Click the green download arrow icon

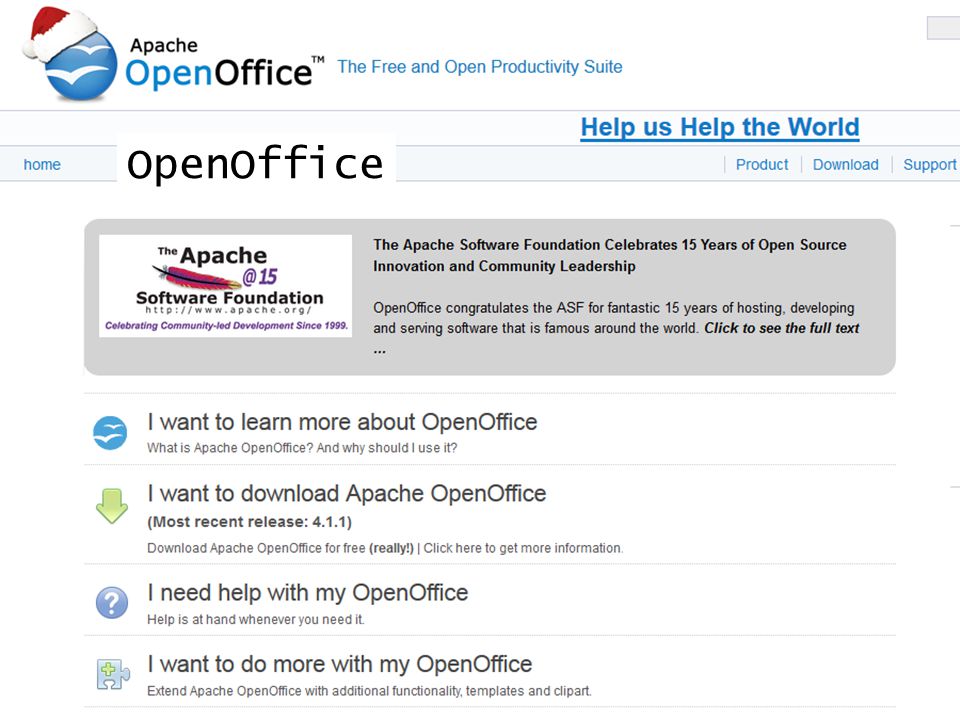[x=112, y=506]
